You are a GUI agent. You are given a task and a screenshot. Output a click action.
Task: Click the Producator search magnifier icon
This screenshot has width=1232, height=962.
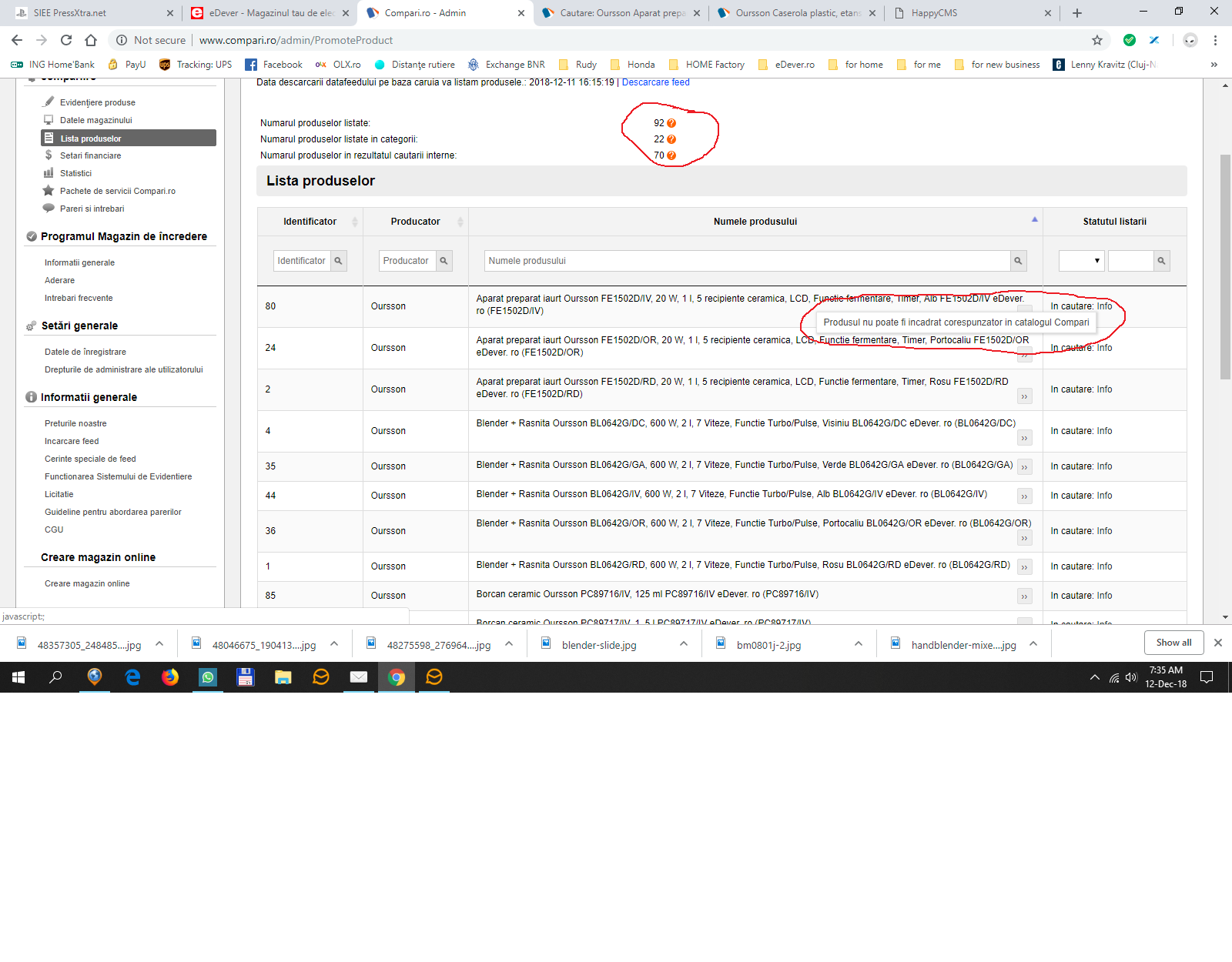pos(444,261)
